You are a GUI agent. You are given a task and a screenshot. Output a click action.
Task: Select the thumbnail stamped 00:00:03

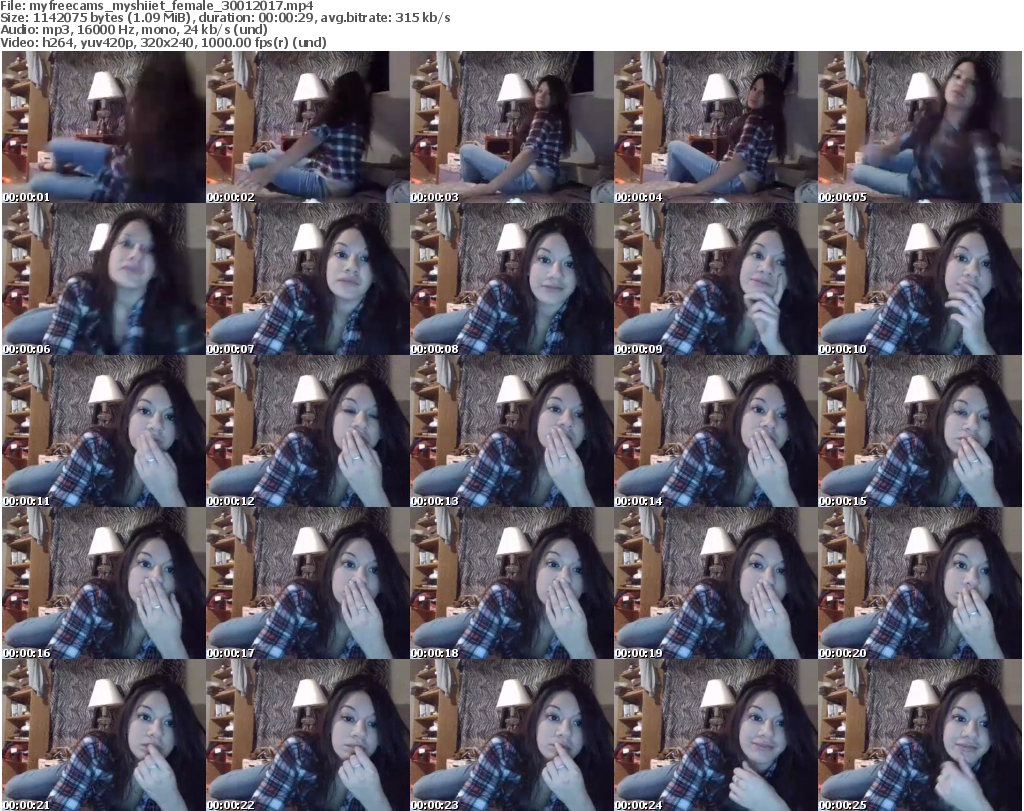[x=511, y=127]
